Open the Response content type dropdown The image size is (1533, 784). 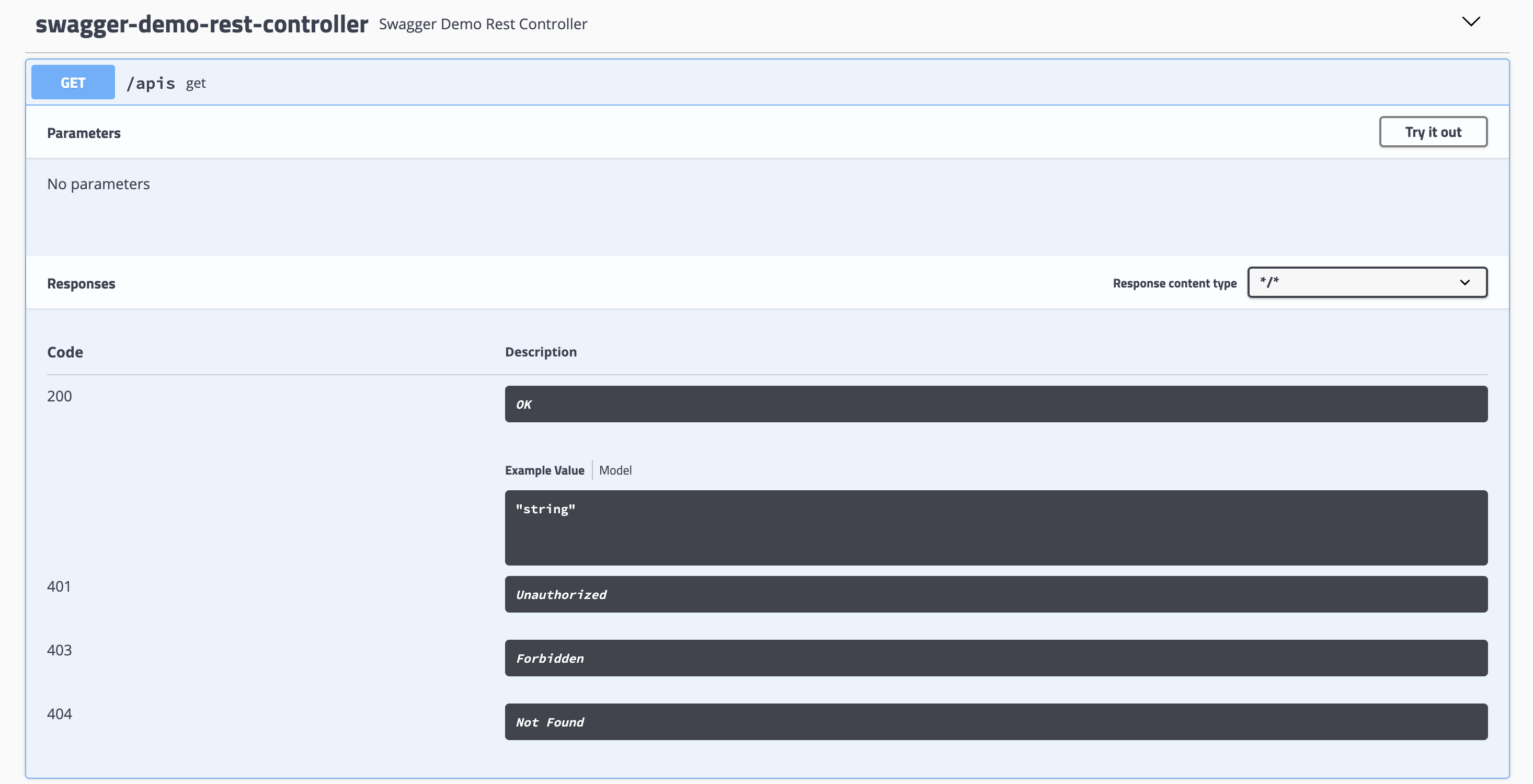tap(1366, 283)
